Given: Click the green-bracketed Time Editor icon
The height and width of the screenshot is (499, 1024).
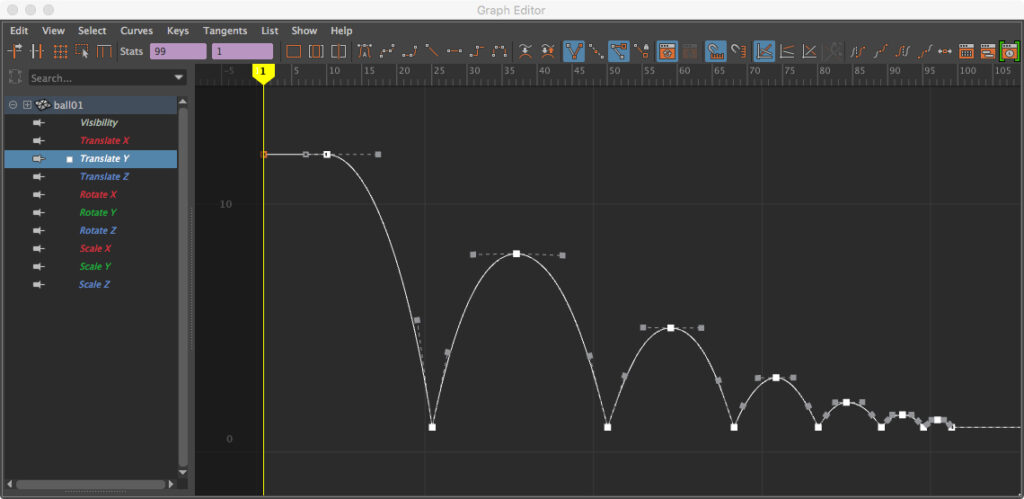Looking at the screenshot, I should [1010, 50].
